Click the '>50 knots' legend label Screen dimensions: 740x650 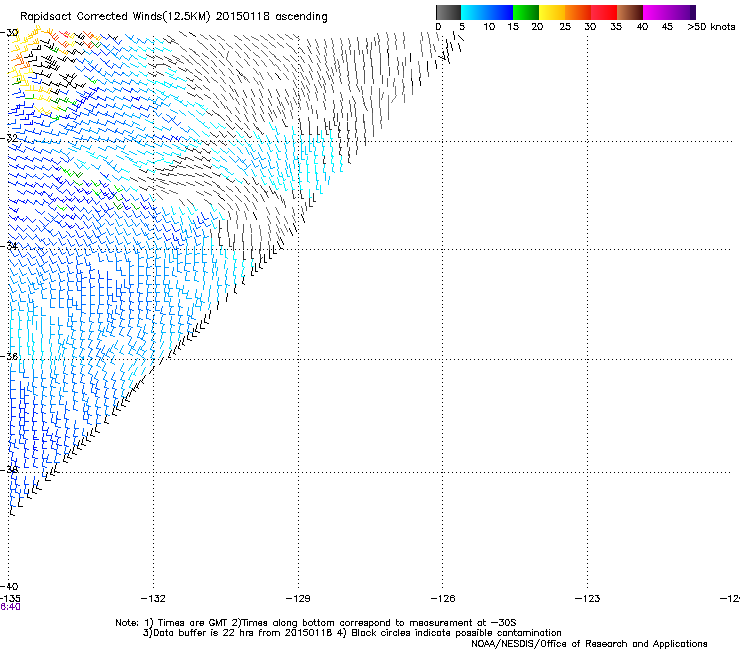point(711,27)
